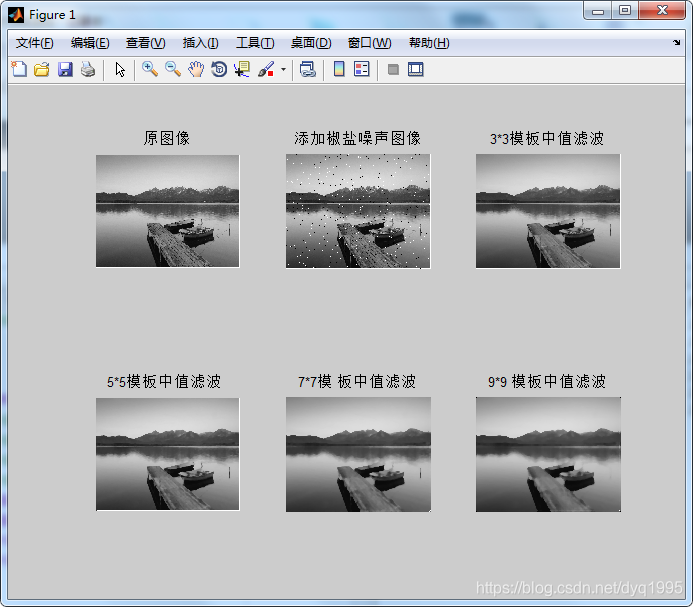The width and height of the screenshot is (693, 607).
Task: Maximize the Figure 1 window
Action: click(624, 11)
